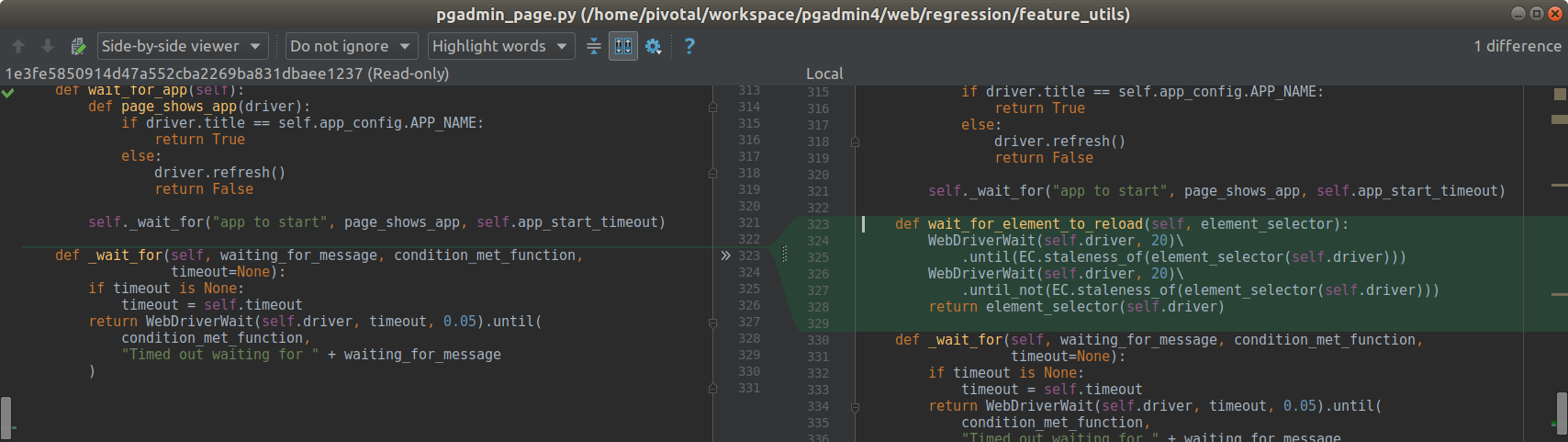Screen dimensions: 1568x442
Task: Click the revert chunk double-arrow
Action: click(725, 255)
